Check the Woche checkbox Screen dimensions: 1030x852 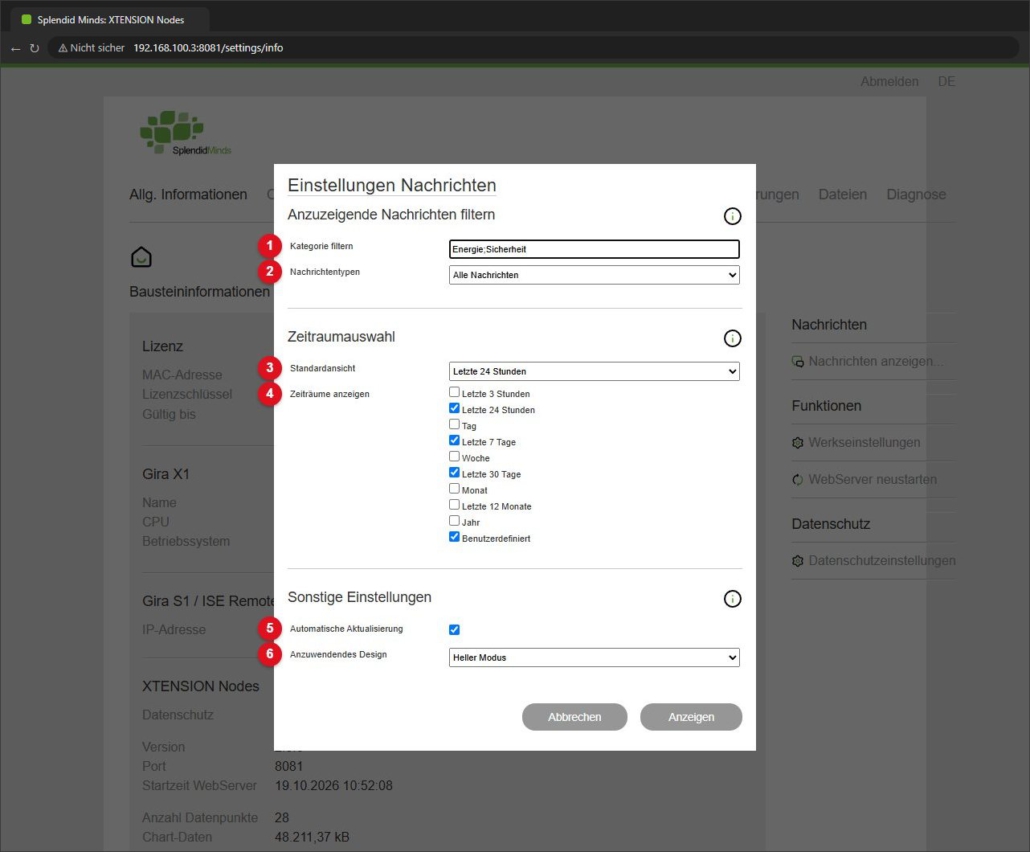(x=454, y=457)
